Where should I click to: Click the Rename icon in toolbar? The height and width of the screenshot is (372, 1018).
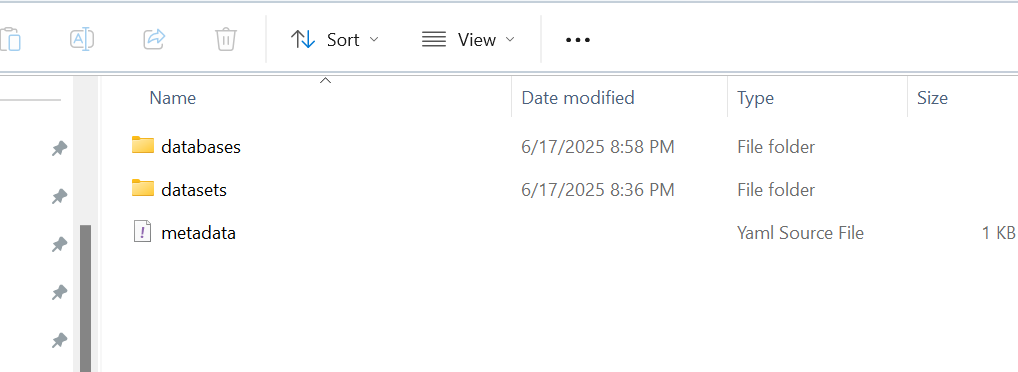(x=82, y=40)
